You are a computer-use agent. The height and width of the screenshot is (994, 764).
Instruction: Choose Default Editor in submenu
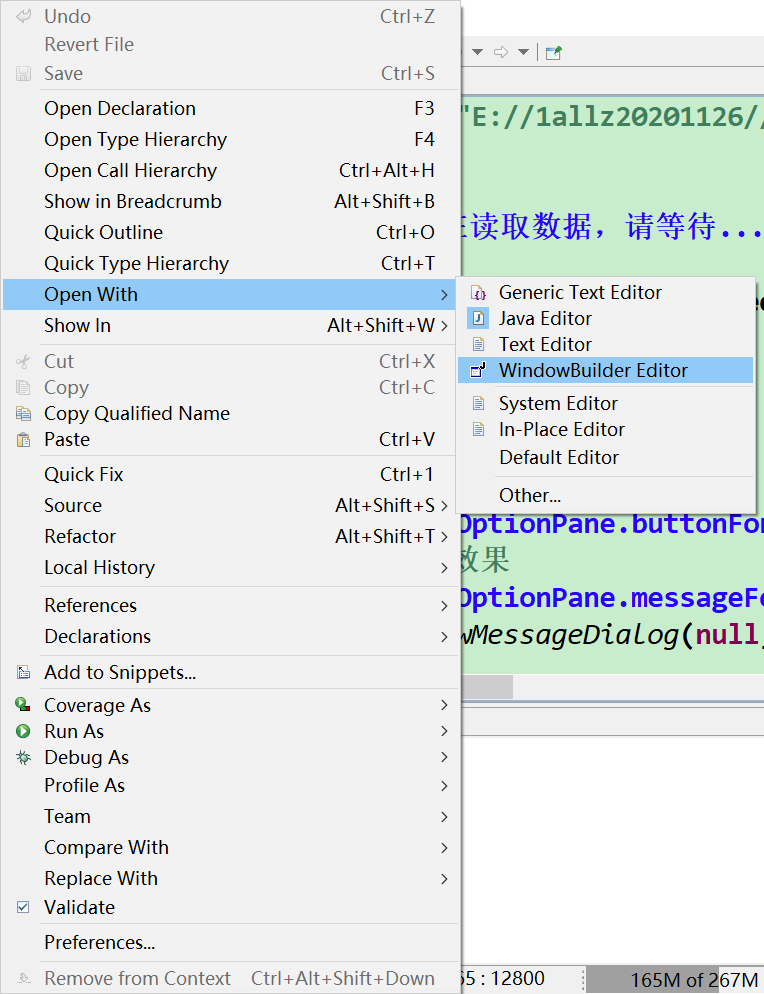(x=605, y=457)
